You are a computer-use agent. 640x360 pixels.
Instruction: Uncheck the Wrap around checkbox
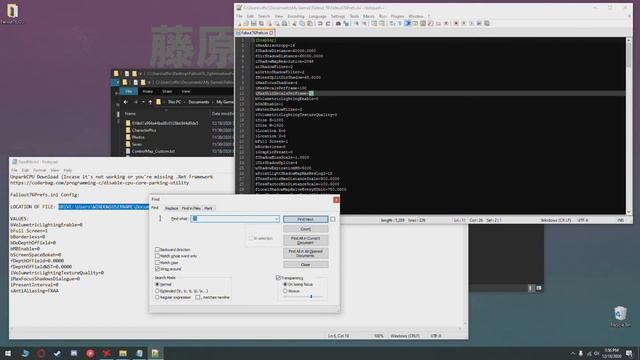pyautogui.click(x=157, y=269)
